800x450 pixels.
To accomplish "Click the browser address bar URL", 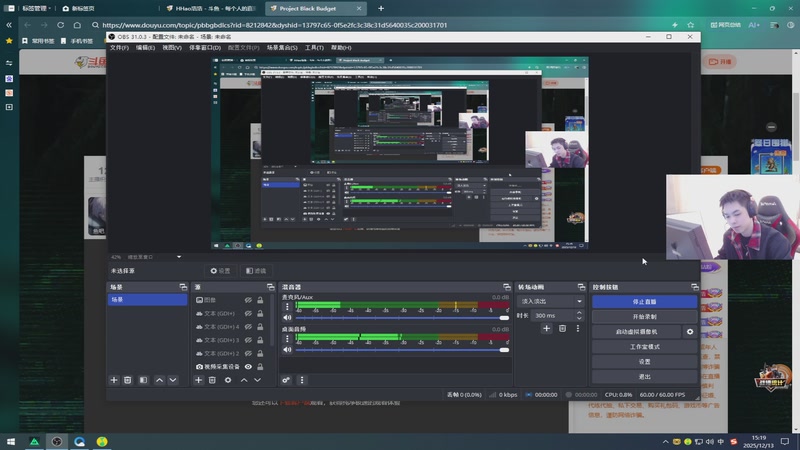I will (274, 24).
